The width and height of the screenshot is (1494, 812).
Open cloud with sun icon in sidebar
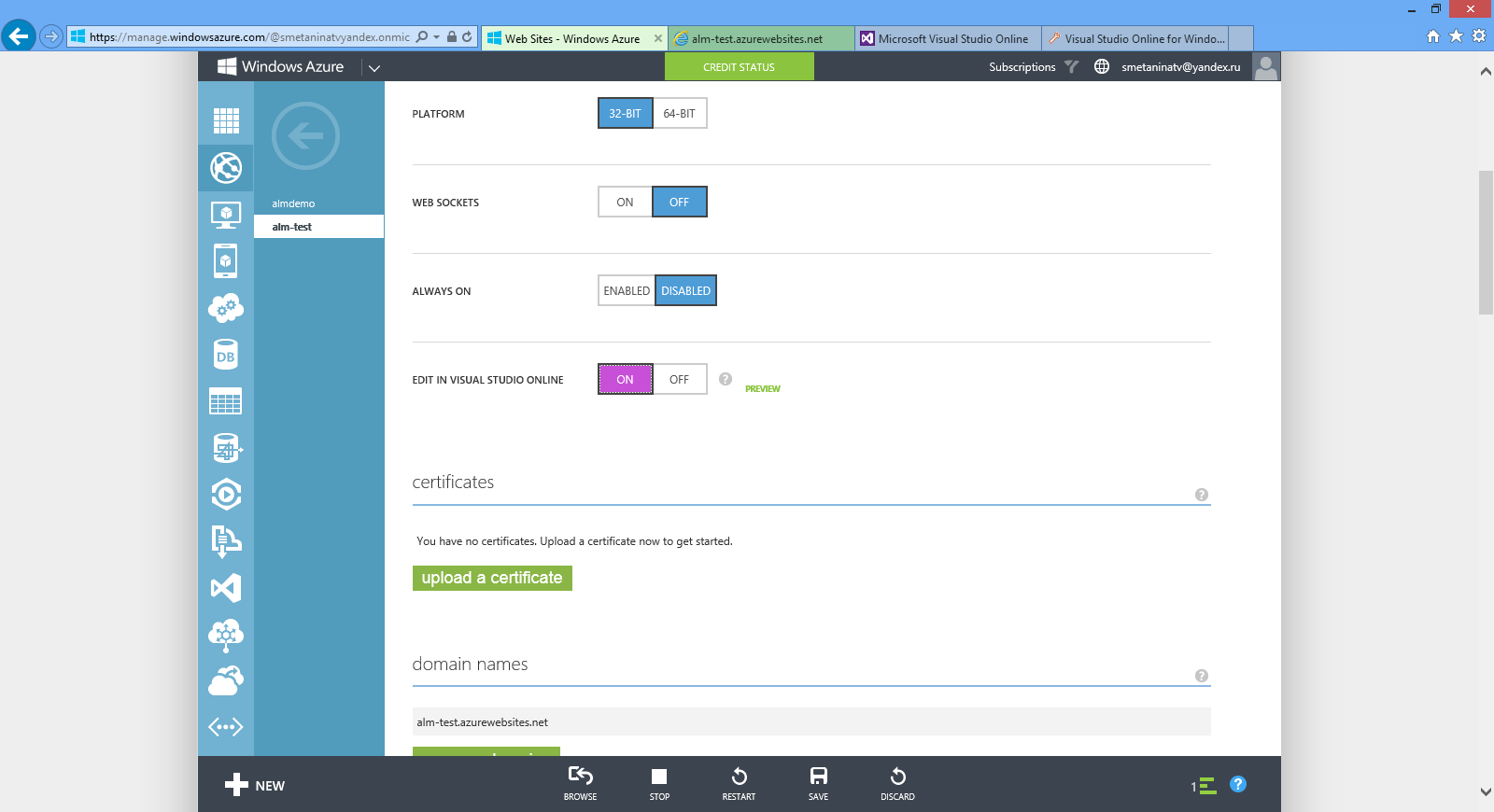click(226, 680)
